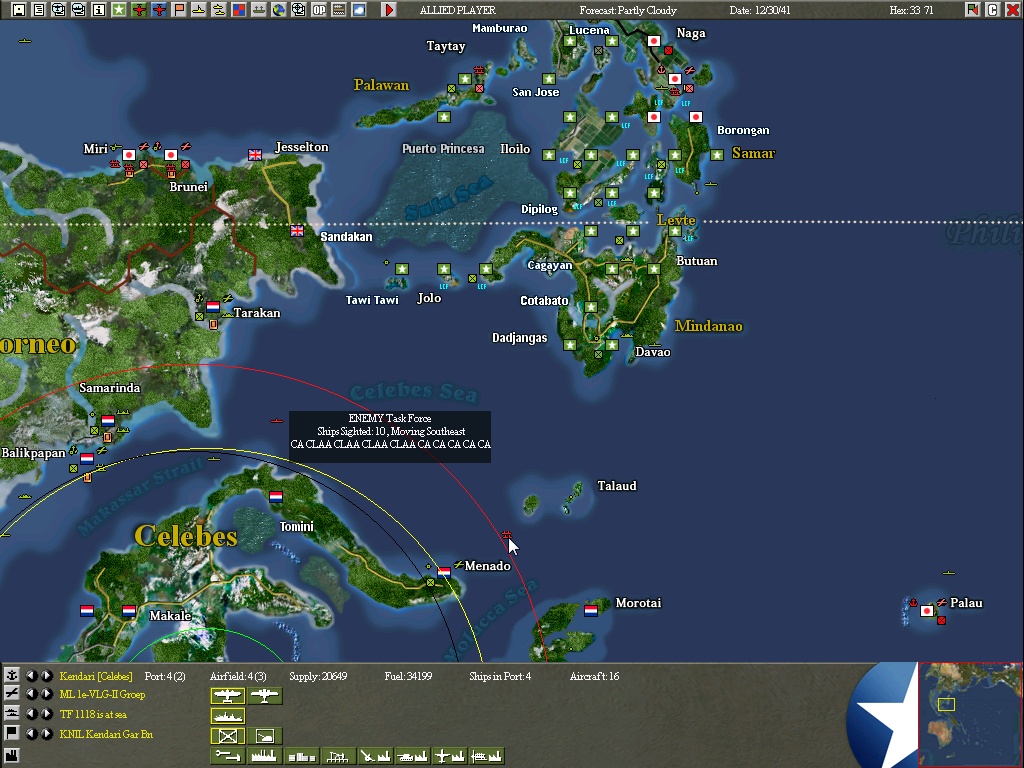Click the 'Date: 12/30/41' text
Viewport: 1024px width, 768px height.
pyautogui.click(x=760, y=10)
